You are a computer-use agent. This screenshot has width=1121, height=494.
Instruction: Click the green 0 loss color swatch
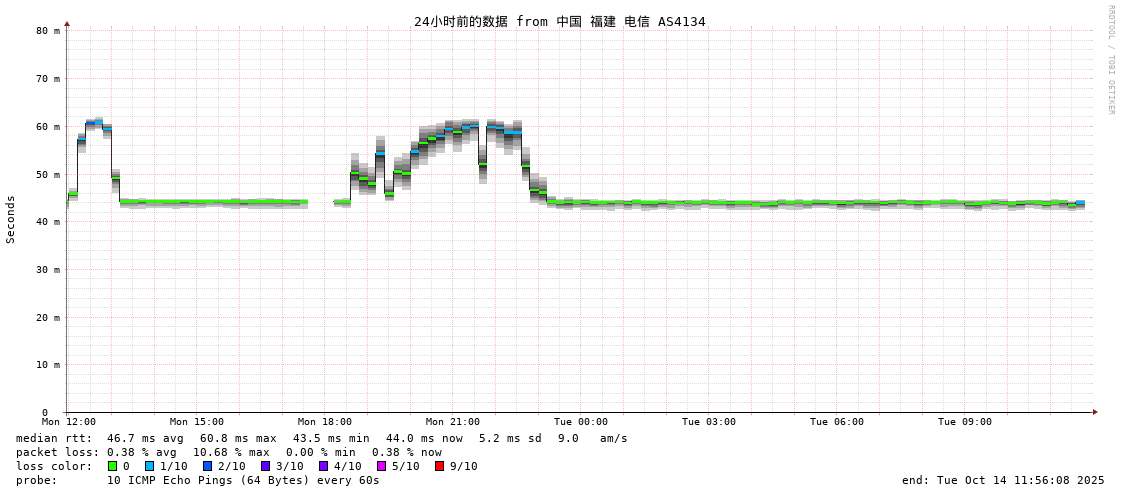click(x=113, y=466)
